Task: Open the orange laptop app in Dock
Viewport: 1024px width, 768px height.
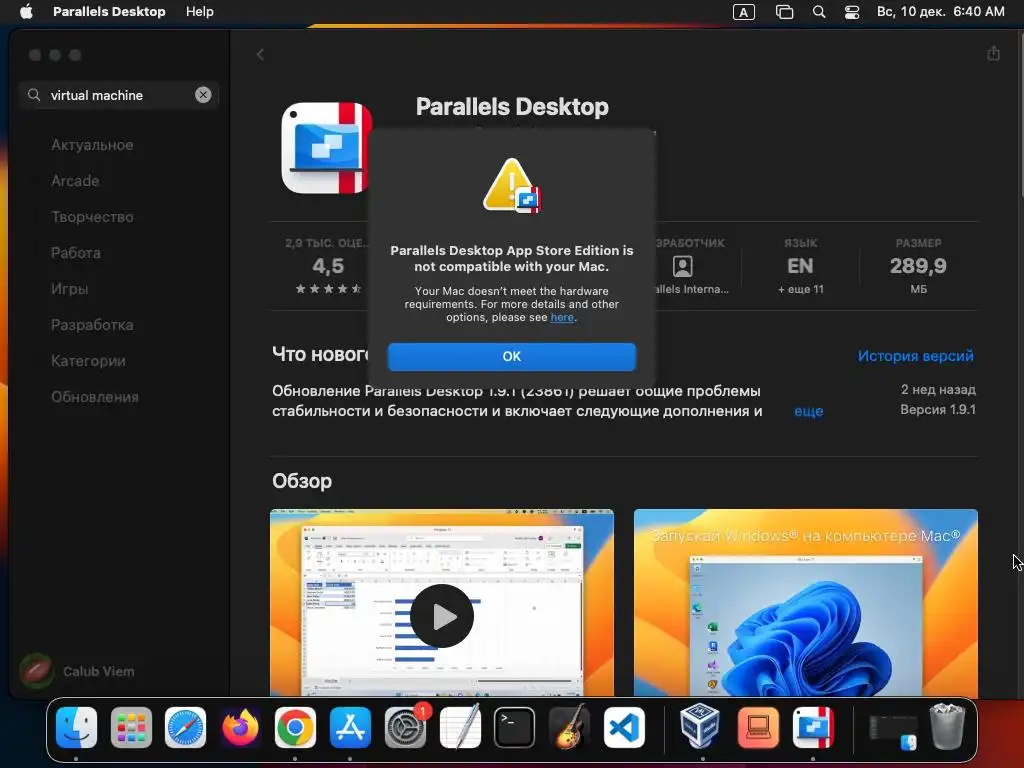Action: coord(758,727)
